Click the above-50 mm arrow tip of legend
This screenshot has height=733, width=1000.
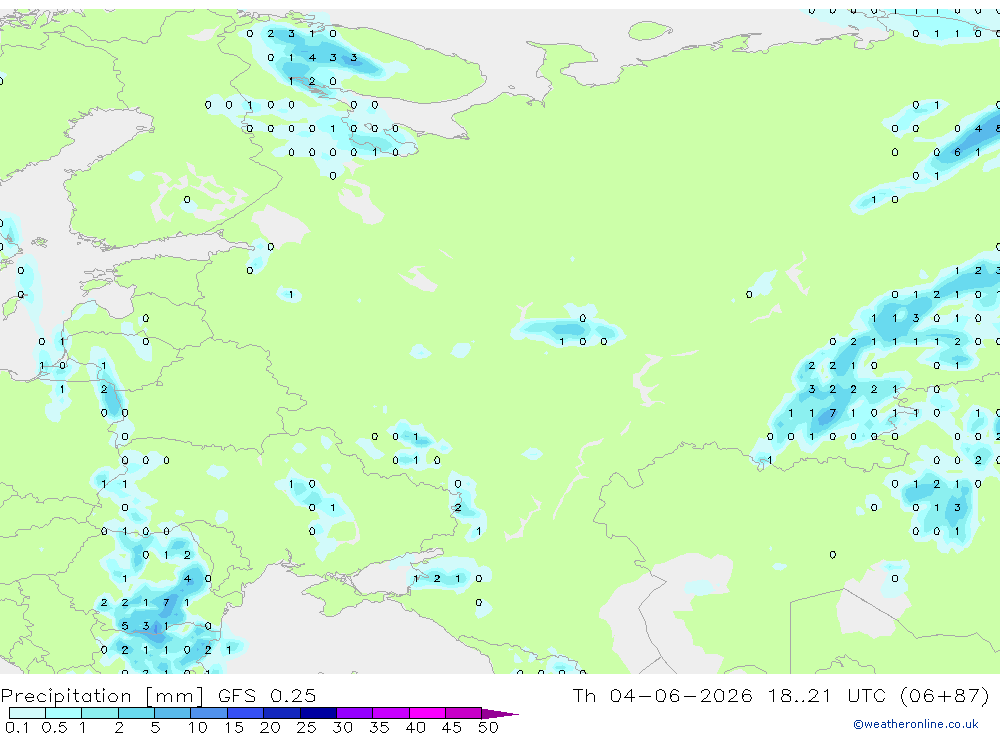(500, 714)
